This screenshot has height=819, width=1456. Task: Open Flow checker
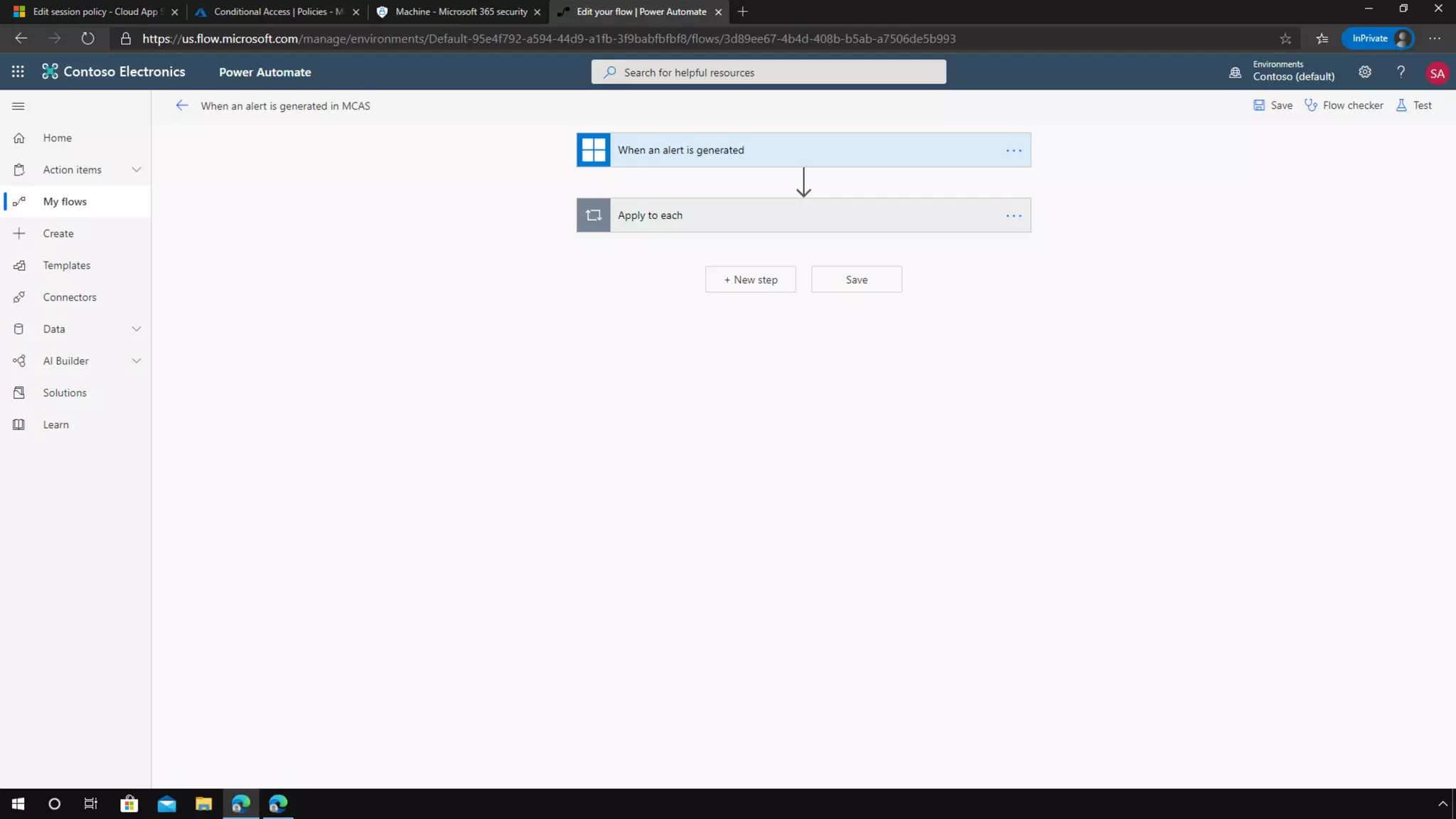coord(1344,105)
